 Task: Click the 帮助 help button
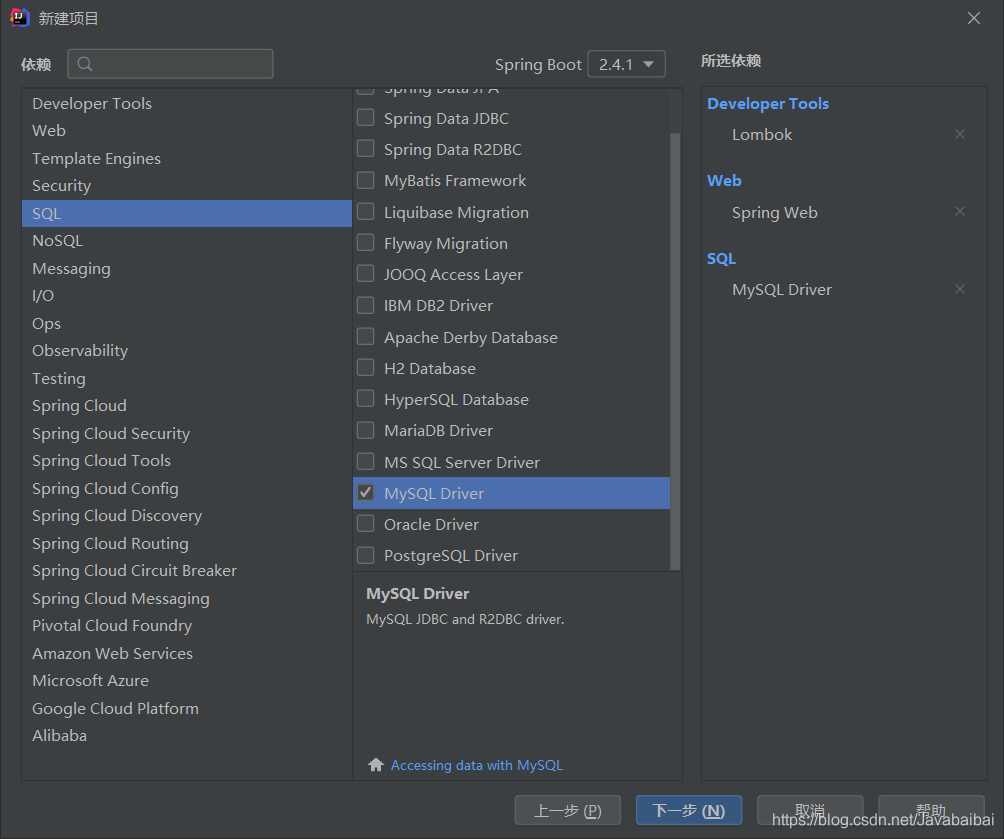[x=931, y=811]
